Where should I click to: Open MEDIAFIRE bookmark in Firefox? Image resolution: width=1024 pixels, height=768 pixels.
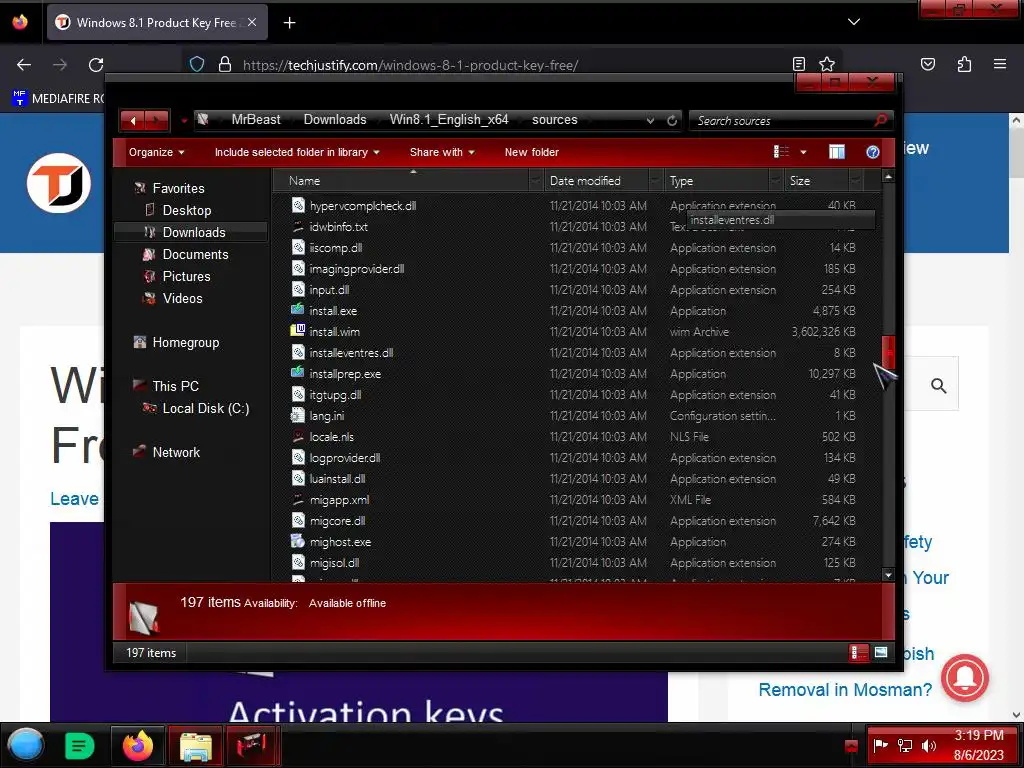point(59,99)
